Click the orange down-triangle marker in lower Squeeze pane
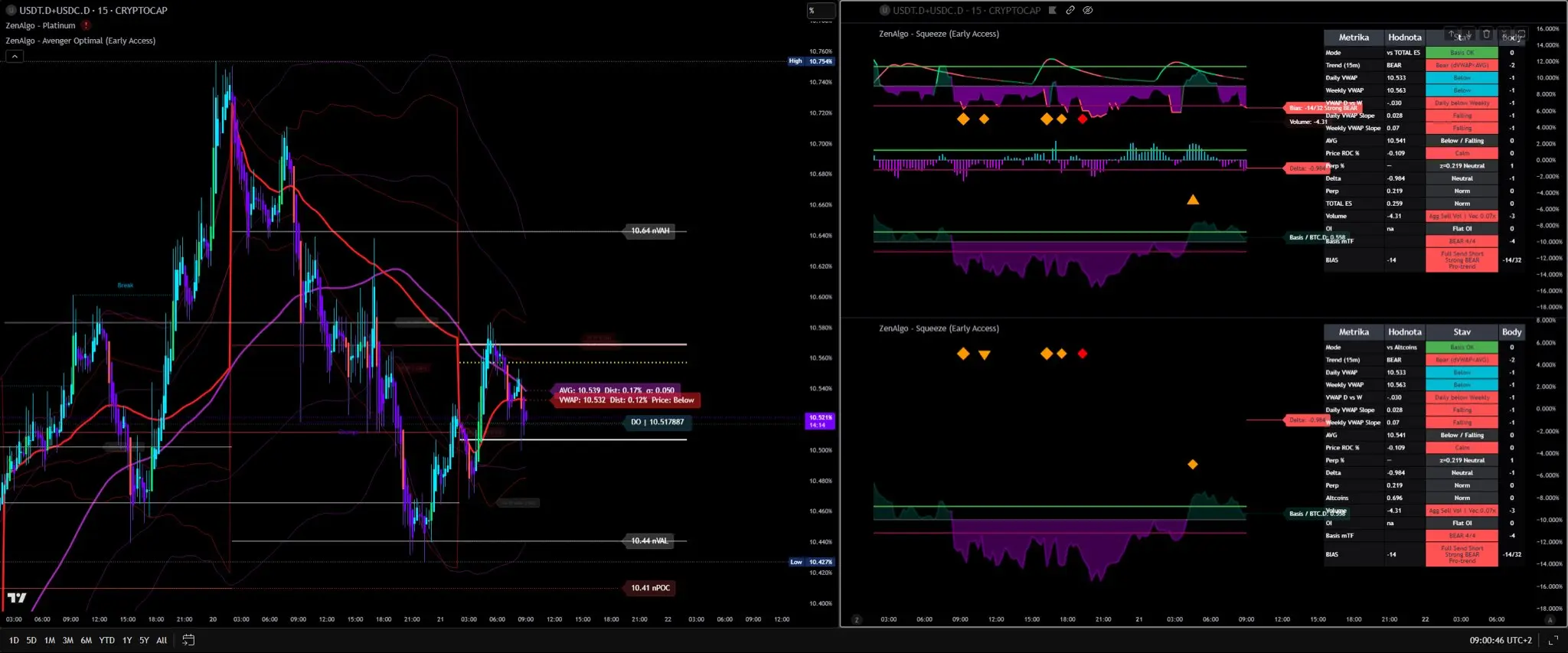The image size is (1568, 653). [985, 354]
